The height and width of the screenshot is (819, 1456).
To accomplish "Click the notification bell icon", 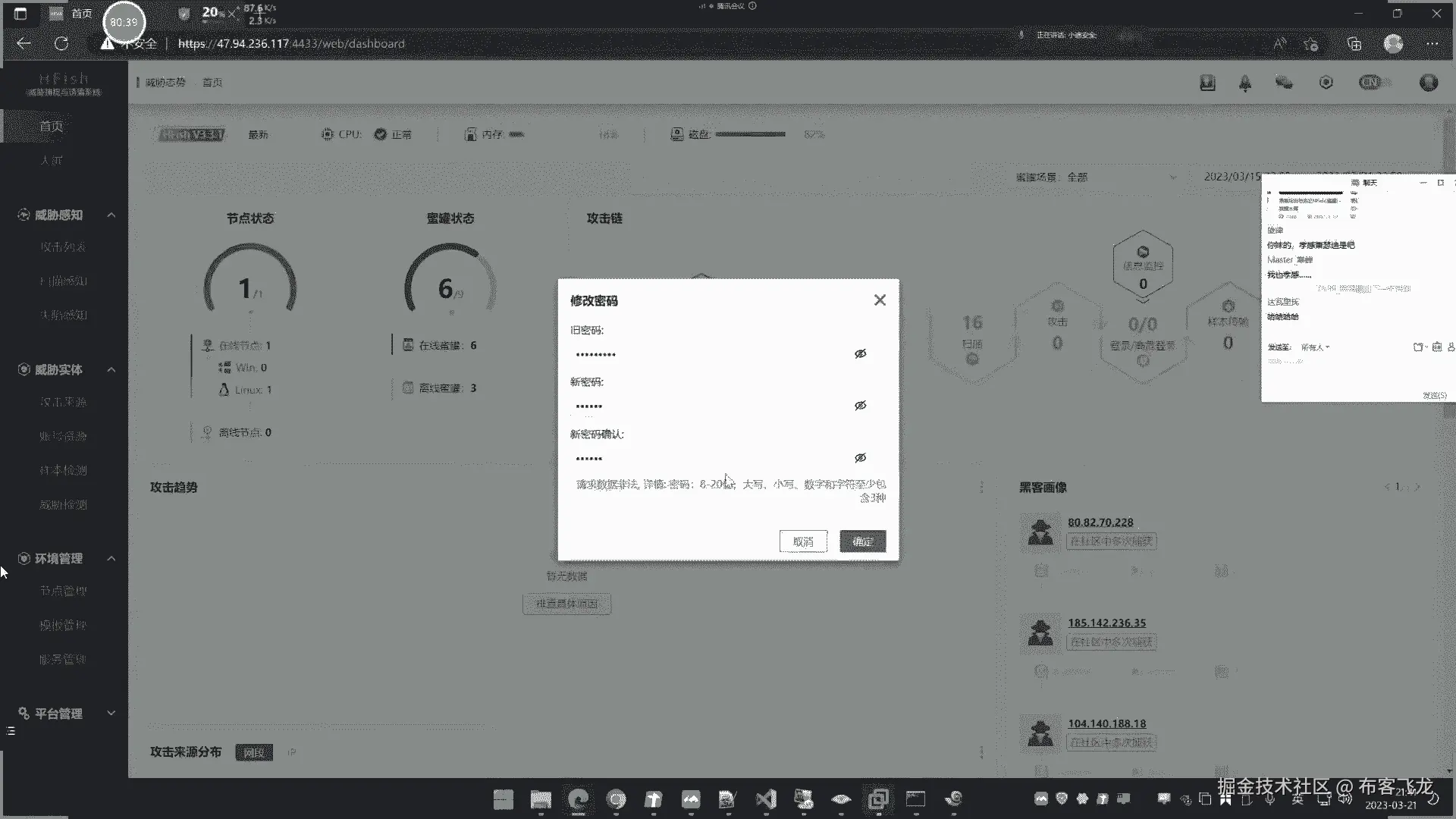I will (1245, 83).
